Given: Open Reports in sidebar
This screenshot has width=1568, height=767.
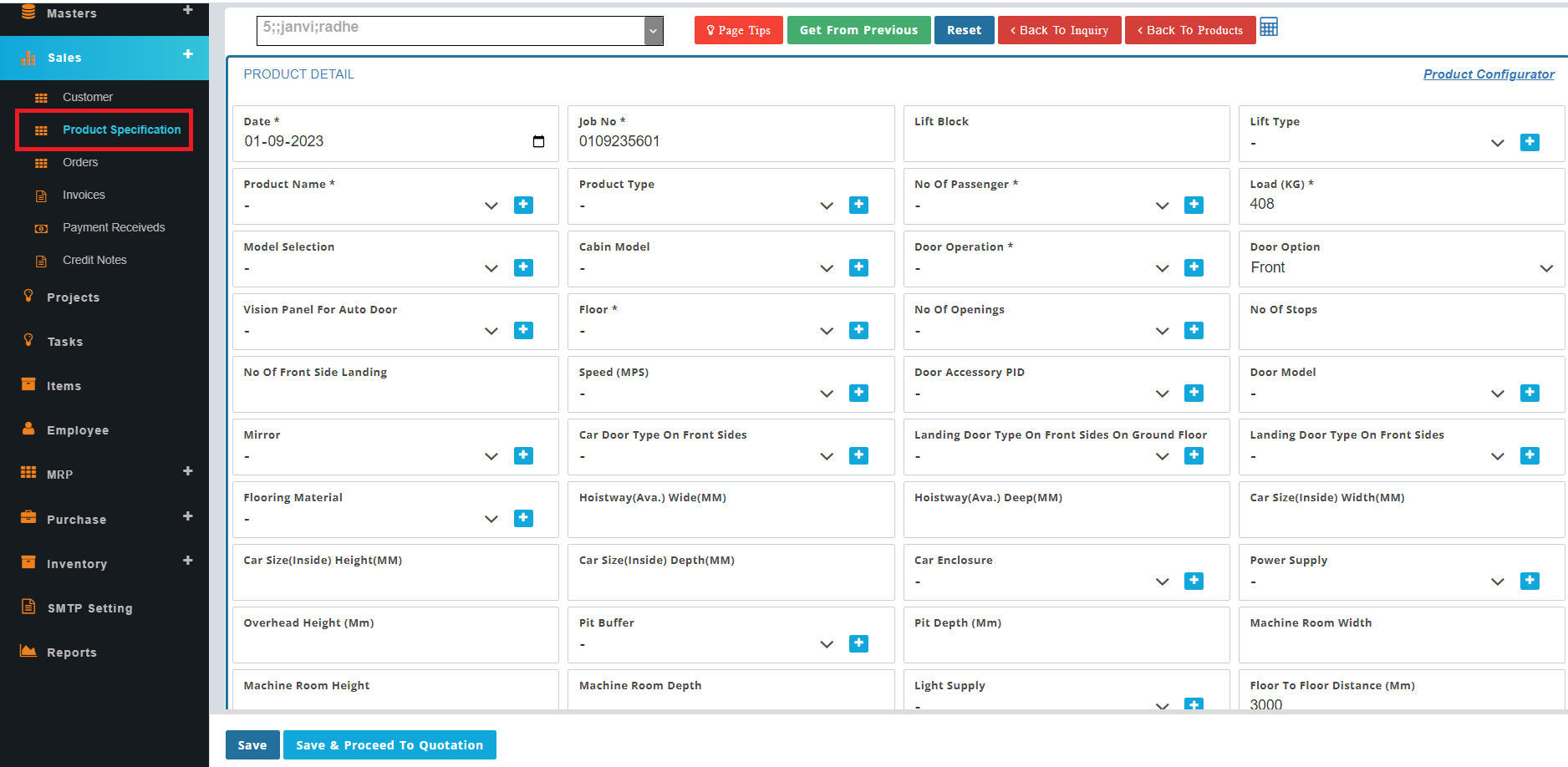Looking at the screenshot, I should point(71,653).
